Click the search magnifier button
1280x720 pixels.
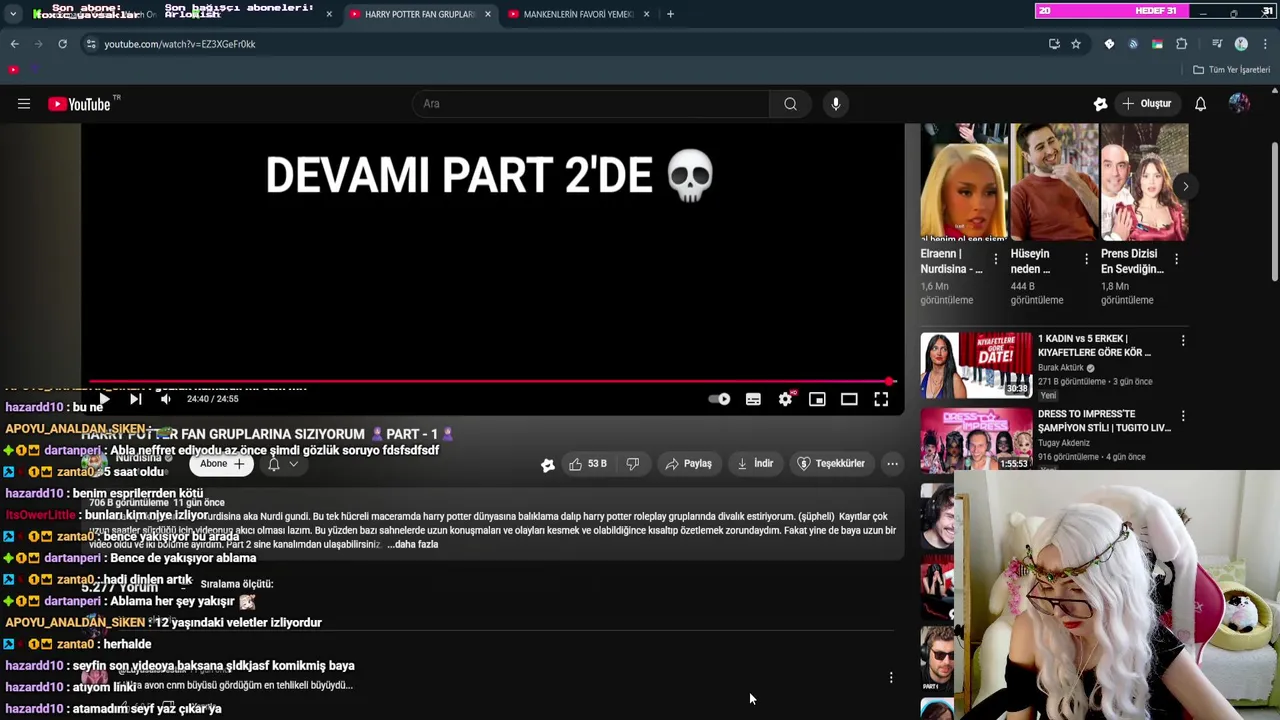790,104
